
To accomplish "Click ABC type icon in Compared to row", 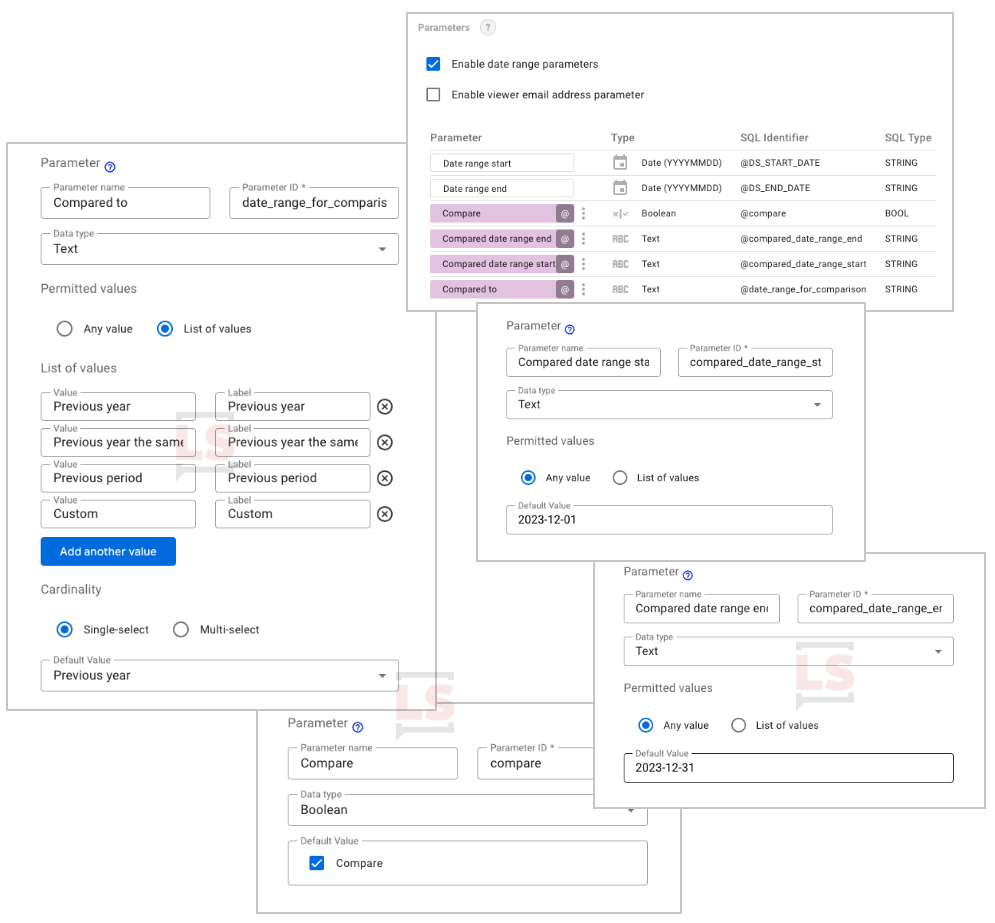I will tap(620, 289).
